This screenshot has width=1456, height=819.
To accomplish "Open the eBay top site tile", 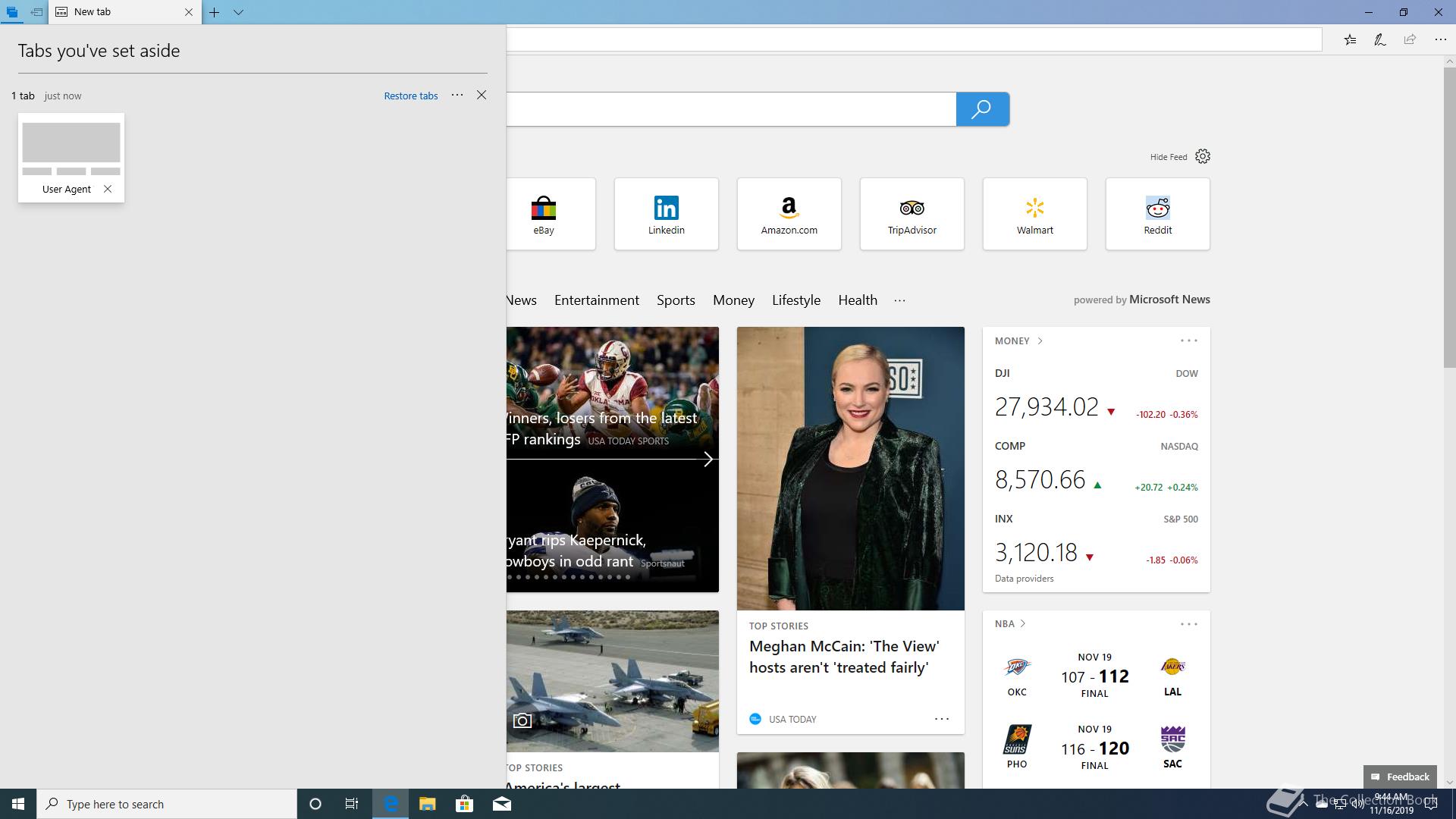I will click(x=551, y=214).
